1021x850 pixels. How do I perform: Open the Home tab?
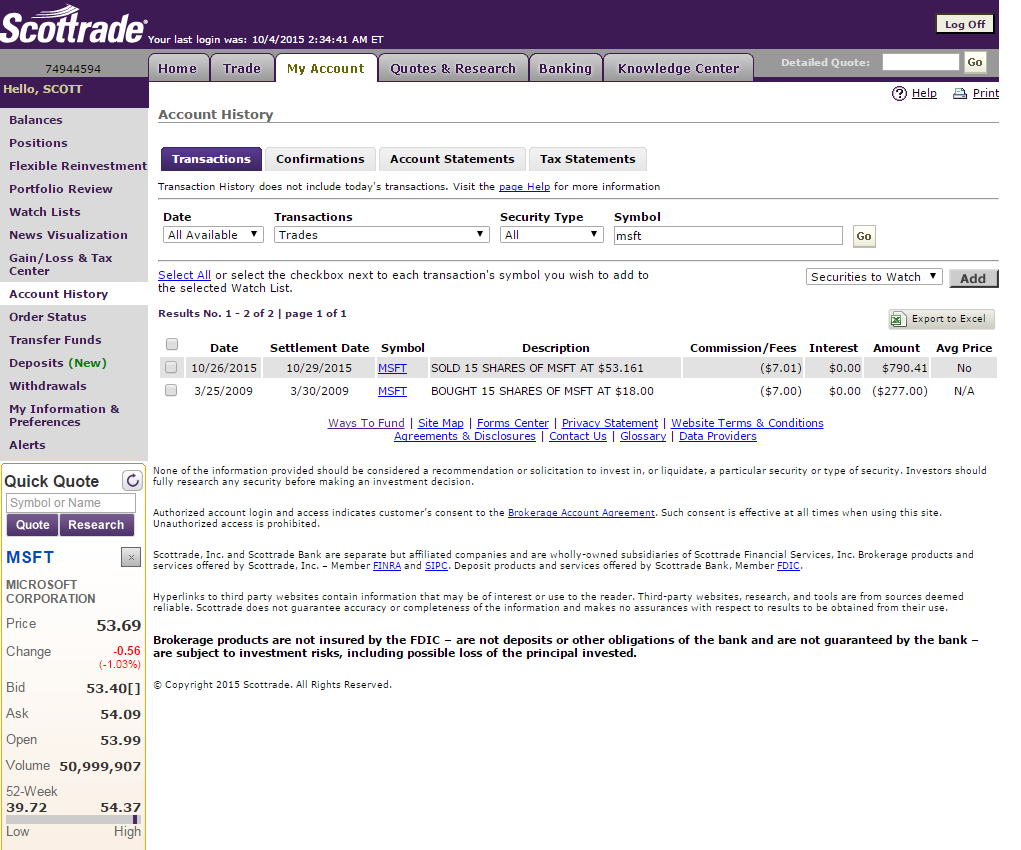point(177,68)
